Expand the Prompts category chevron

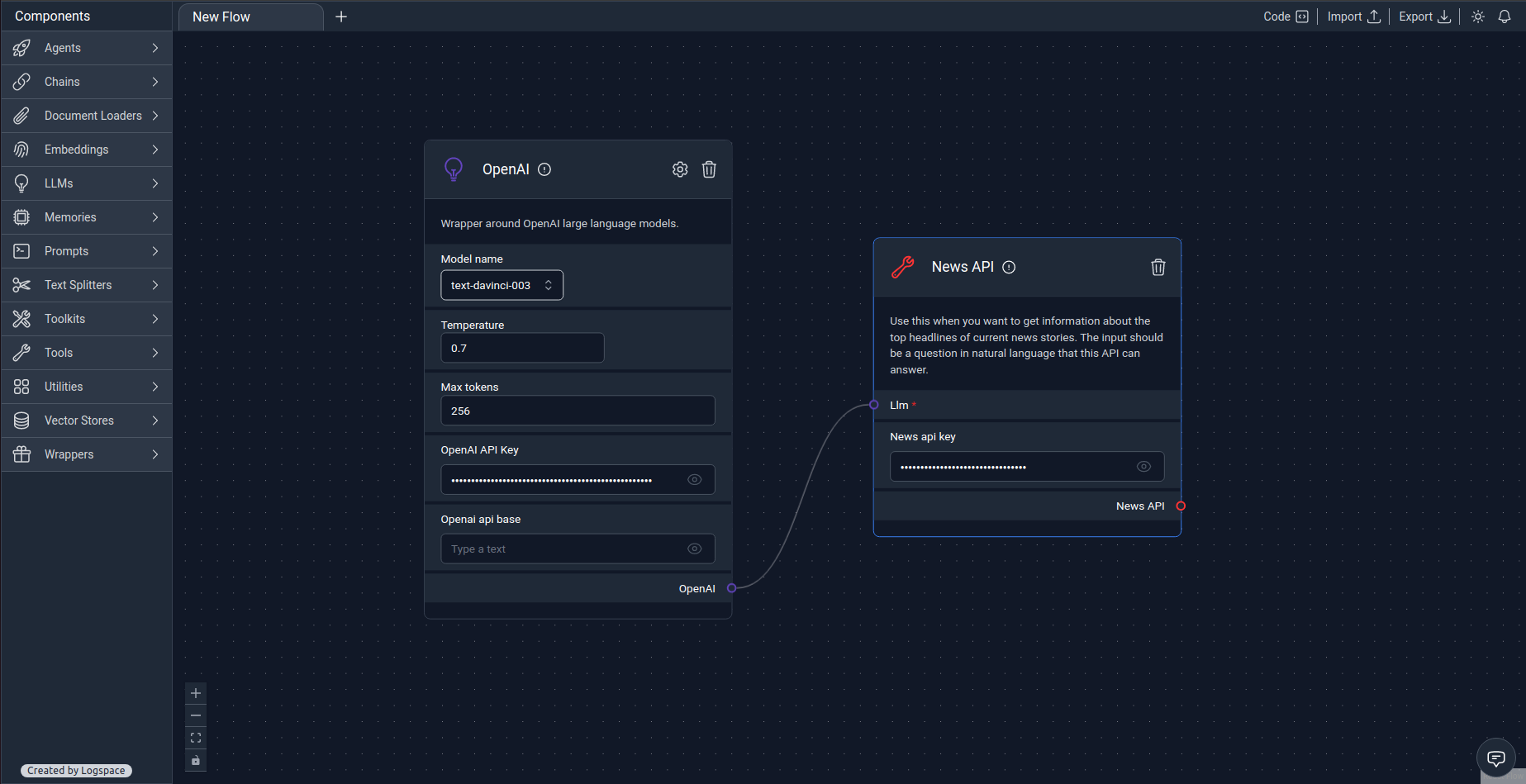pos(155,251)
